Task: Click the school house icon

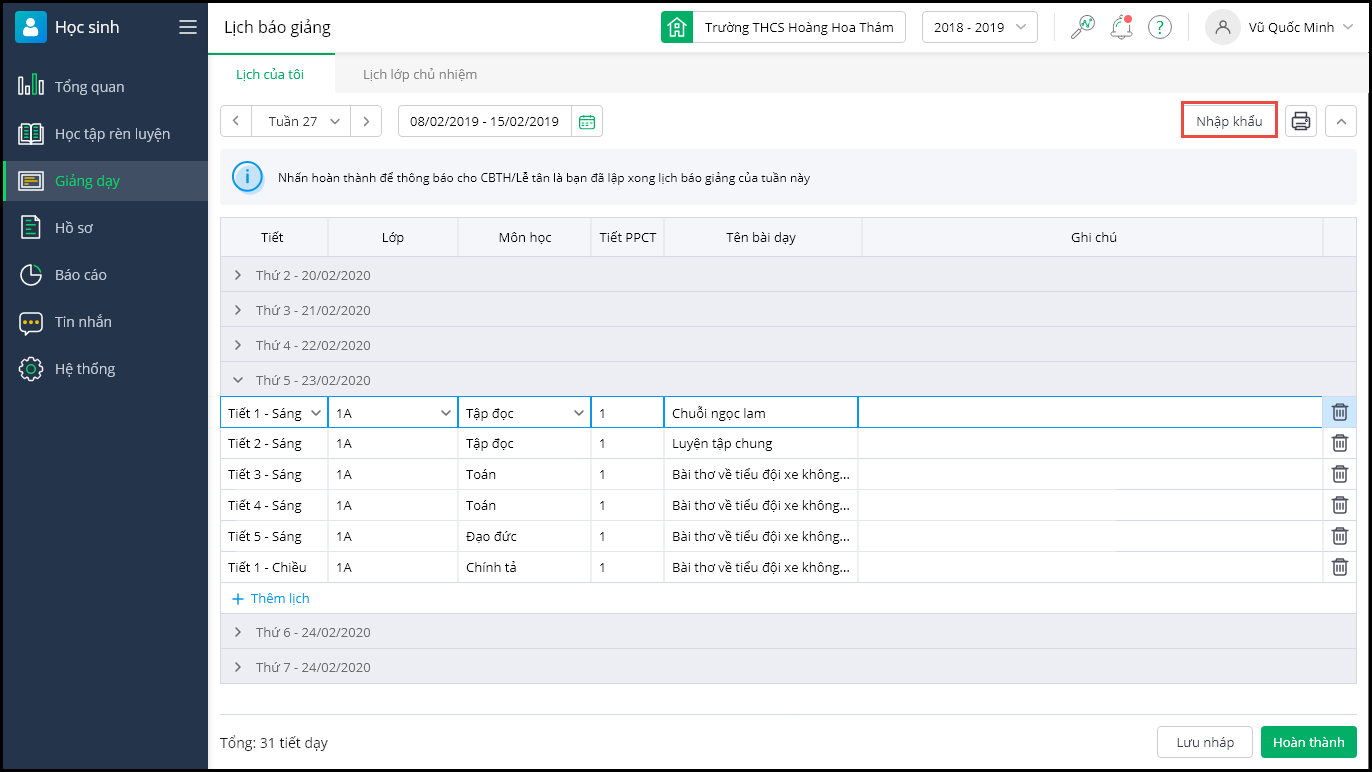Action: [677, 27]
